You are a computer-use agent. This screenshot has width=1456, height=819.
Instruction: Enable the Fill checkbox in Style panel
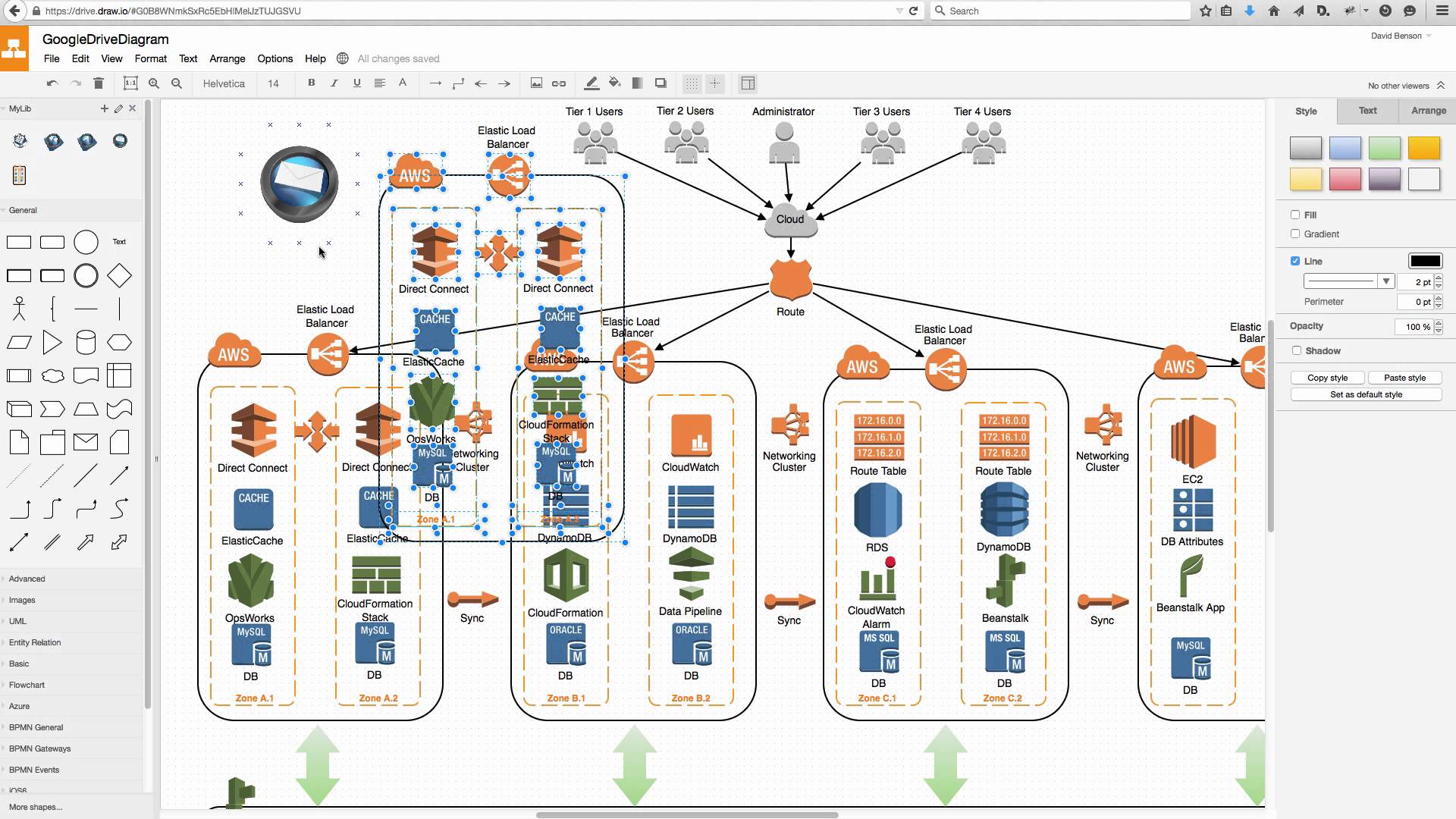point(1295,214)
